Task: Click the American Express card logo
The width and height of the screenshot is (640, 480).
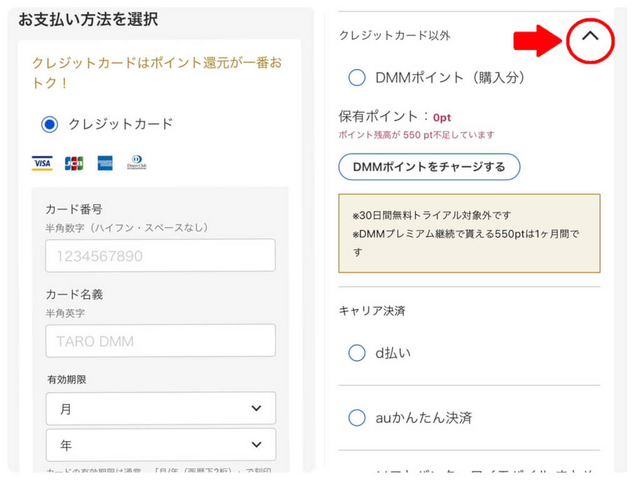Action: 105,163
